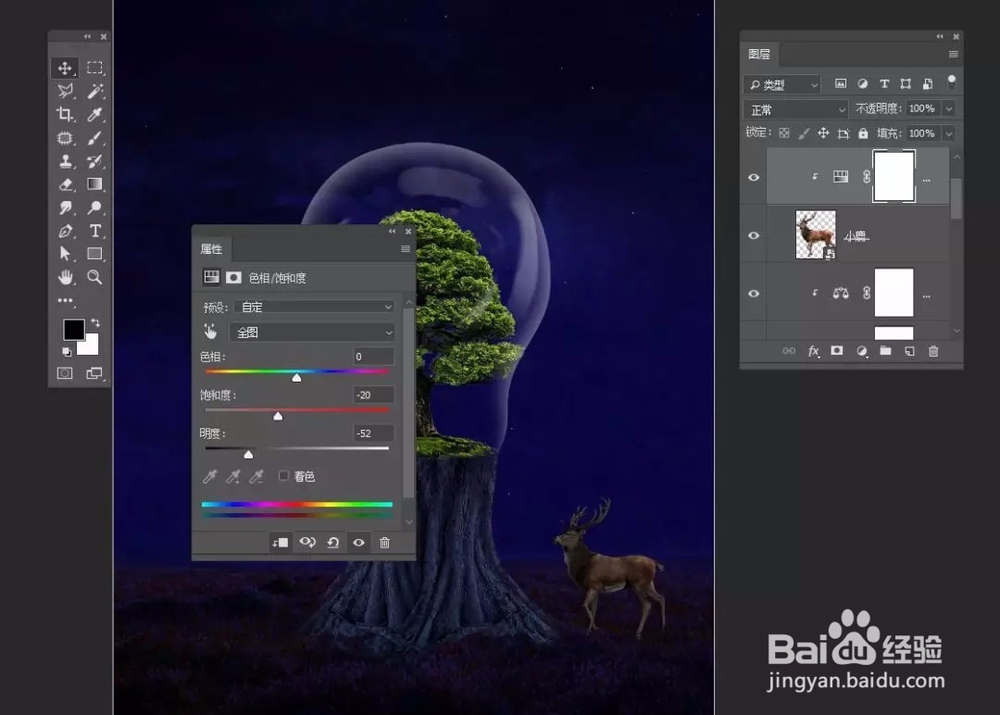Create new fill or adjustment layer
The width and height of the screenshot is (1000, 715).
click(862, 351)
